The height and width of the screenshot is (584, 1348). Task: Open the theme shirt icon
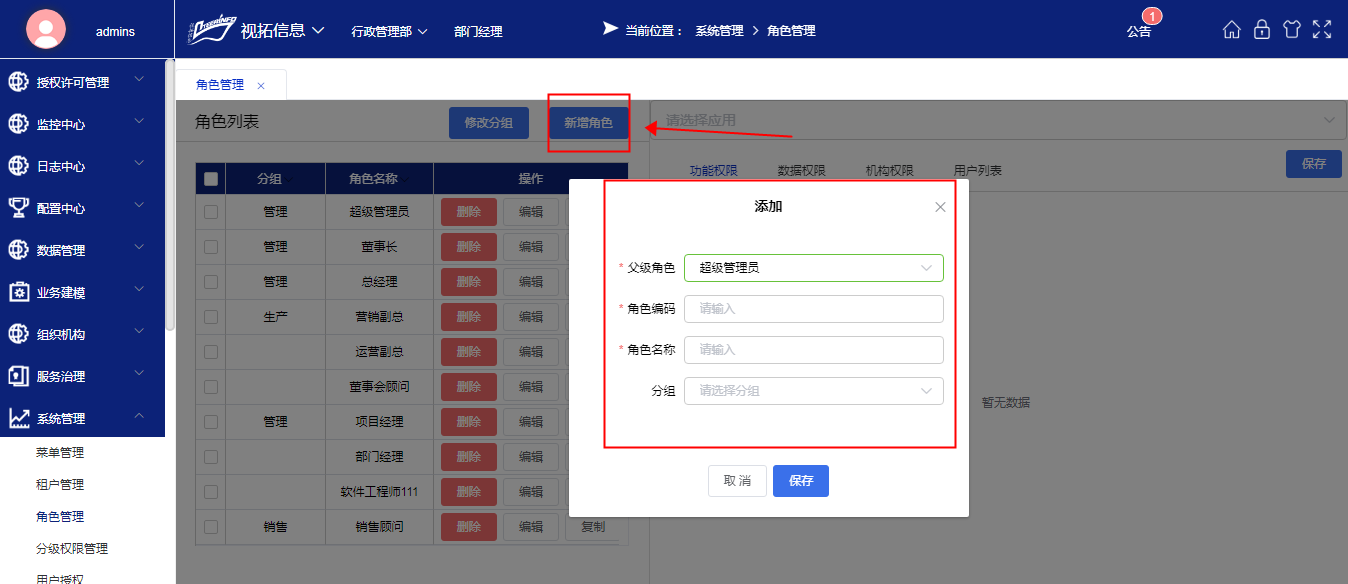pos(1292,30)
